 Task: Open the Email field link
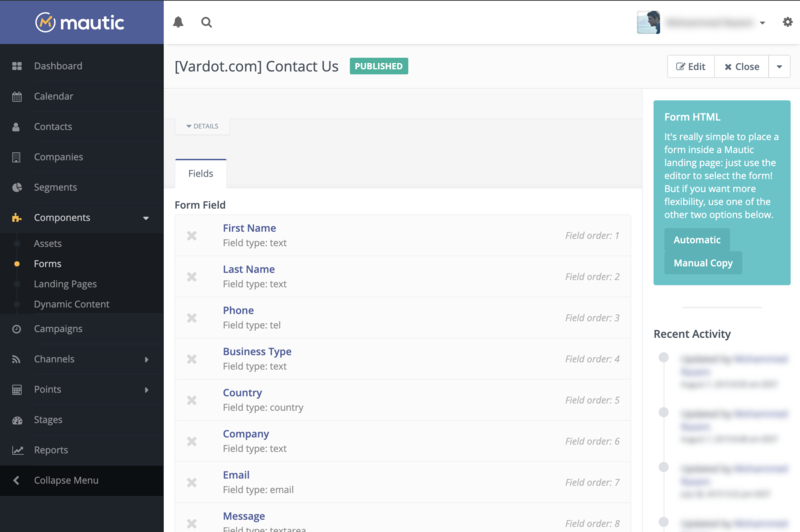coord(236,475)
